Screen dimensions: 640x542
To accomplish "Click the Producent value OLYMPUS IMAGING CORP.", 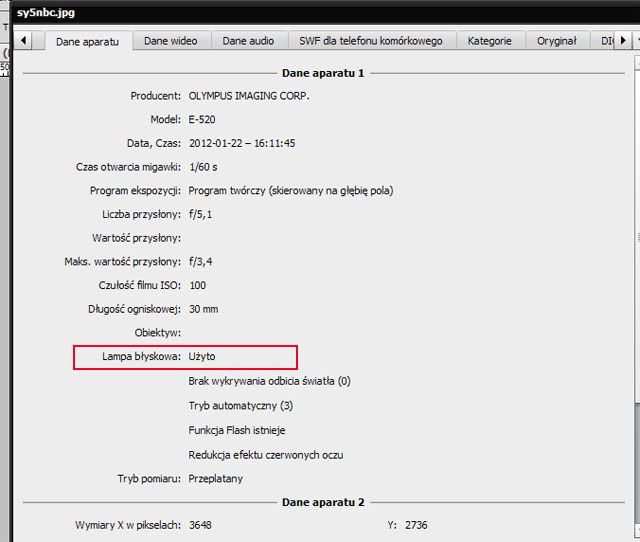I will pyautogui.click(x=249, y=96).
